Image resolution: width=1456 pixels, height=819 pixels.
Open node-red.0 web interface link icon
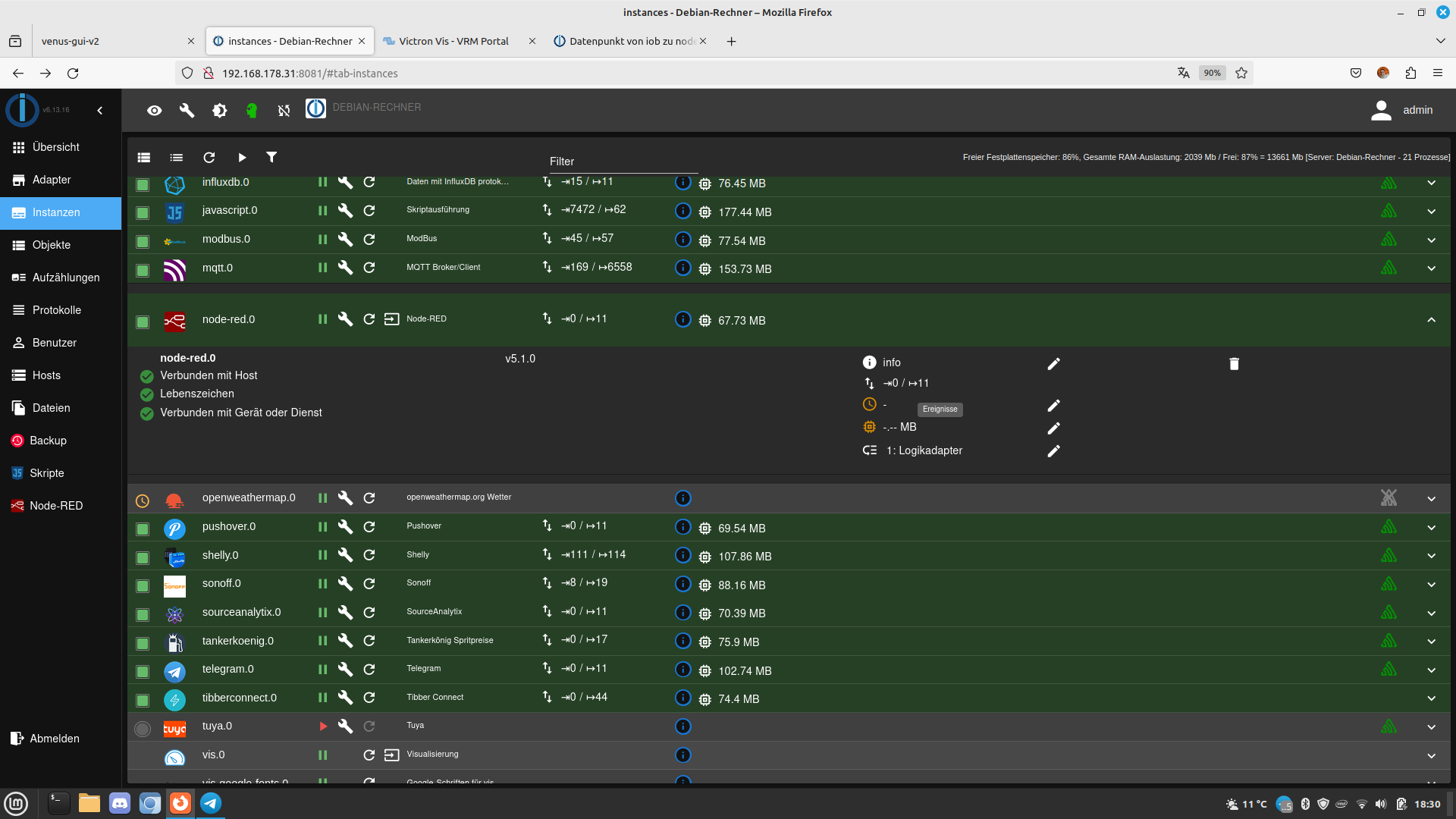click(x=391, y=319)
